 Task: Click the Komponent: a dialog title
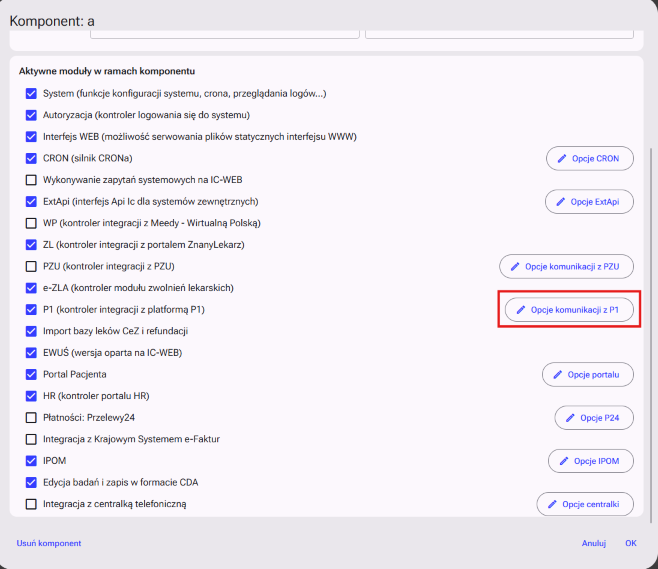(52, 21)
